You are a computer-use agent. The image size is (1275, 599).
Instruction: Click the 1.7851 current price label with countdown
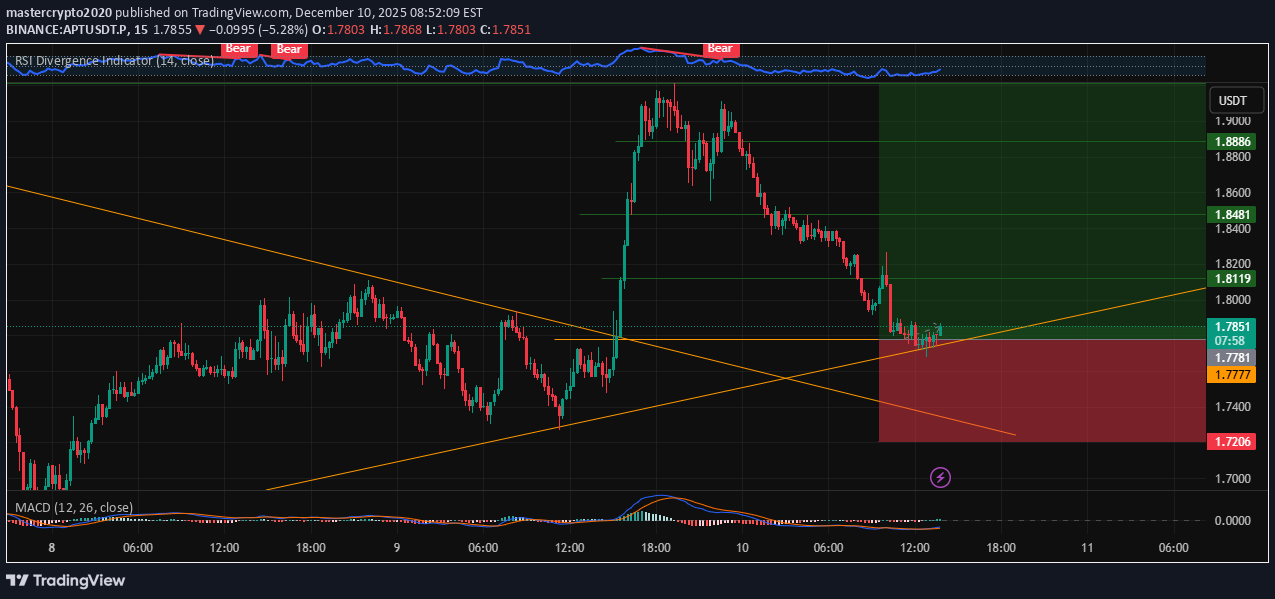click(x=1231, y=333)
